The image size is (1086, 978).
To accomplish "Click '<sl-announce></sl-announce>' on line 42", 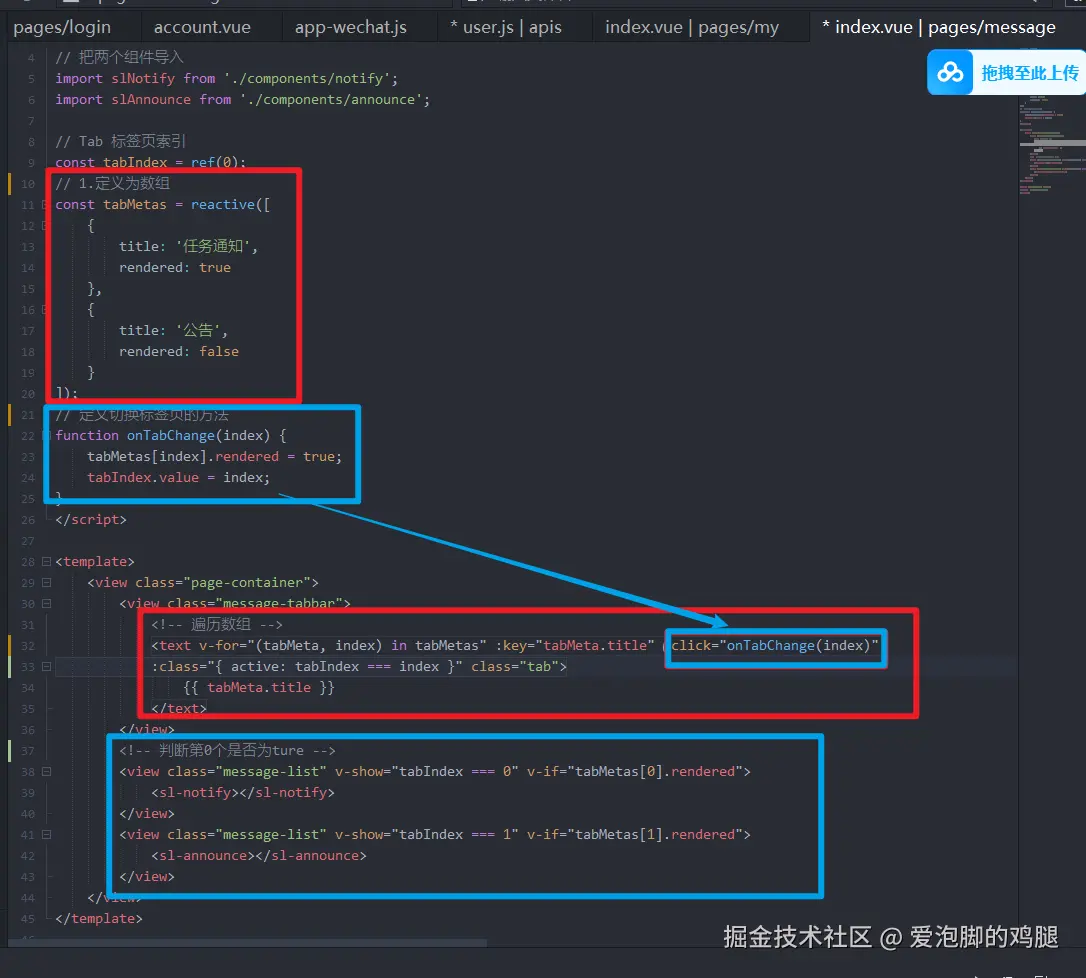I will point(259,855).
